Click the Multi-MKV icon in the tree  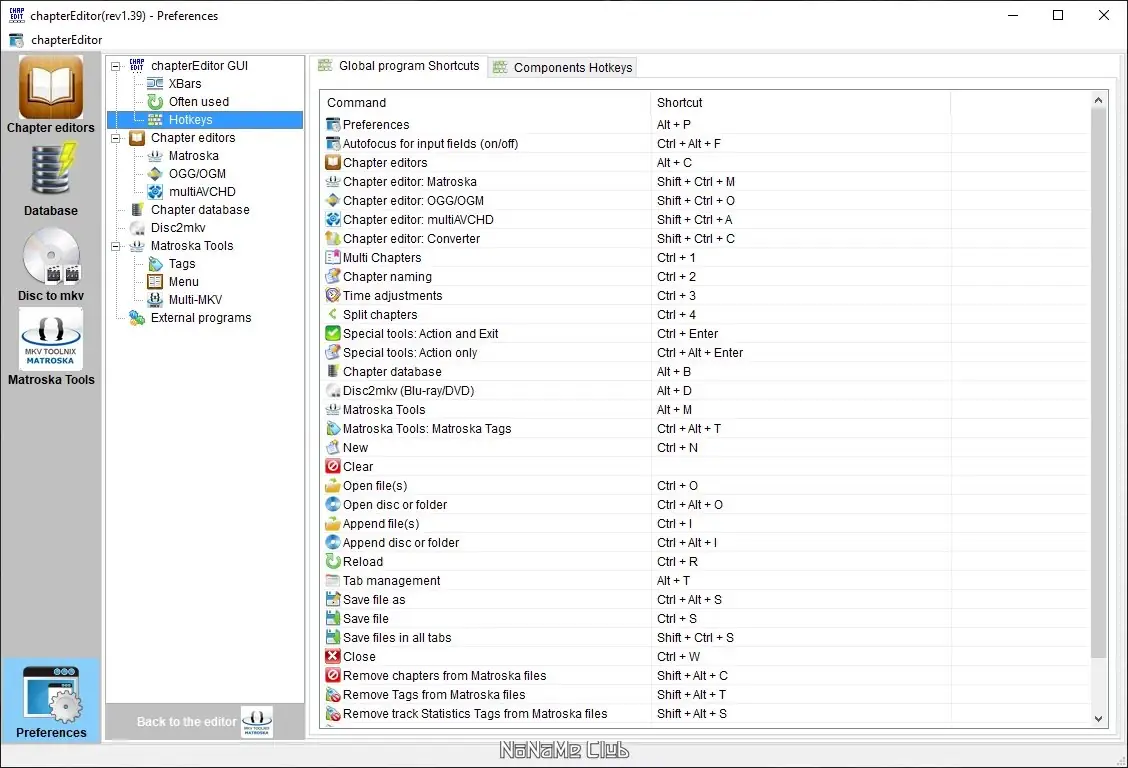point(155,300)
